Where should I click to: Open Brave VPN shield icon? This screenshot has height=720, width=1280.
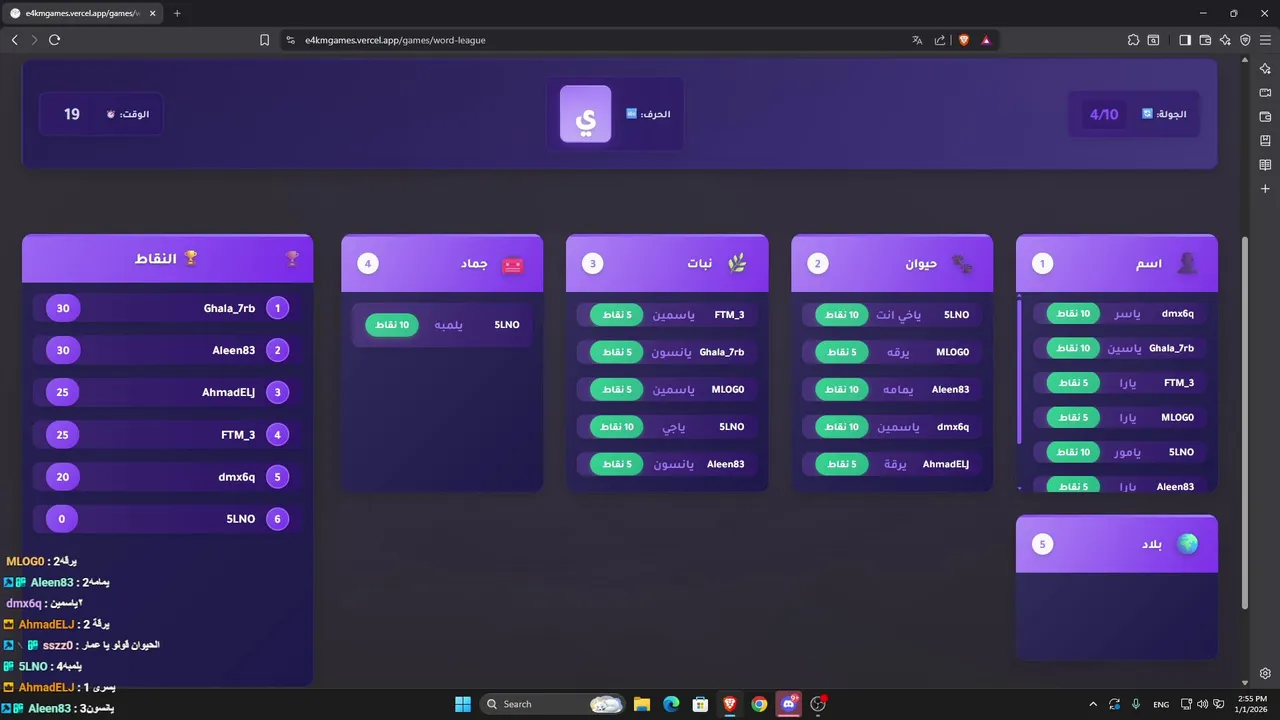(x=1245, y=40)
